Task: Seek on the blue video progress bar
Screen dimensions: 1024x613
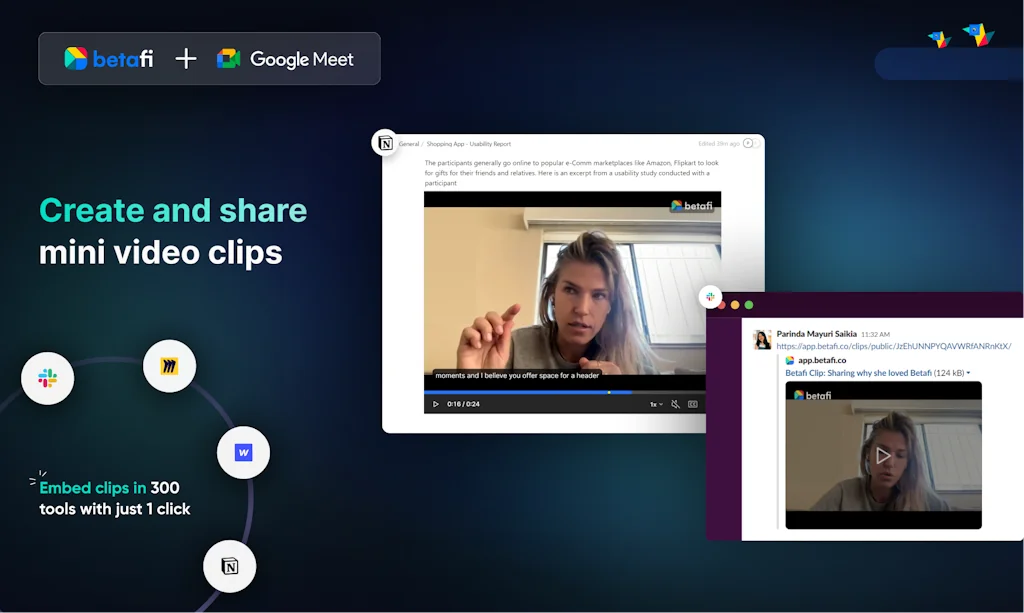Action: point(527,392)
